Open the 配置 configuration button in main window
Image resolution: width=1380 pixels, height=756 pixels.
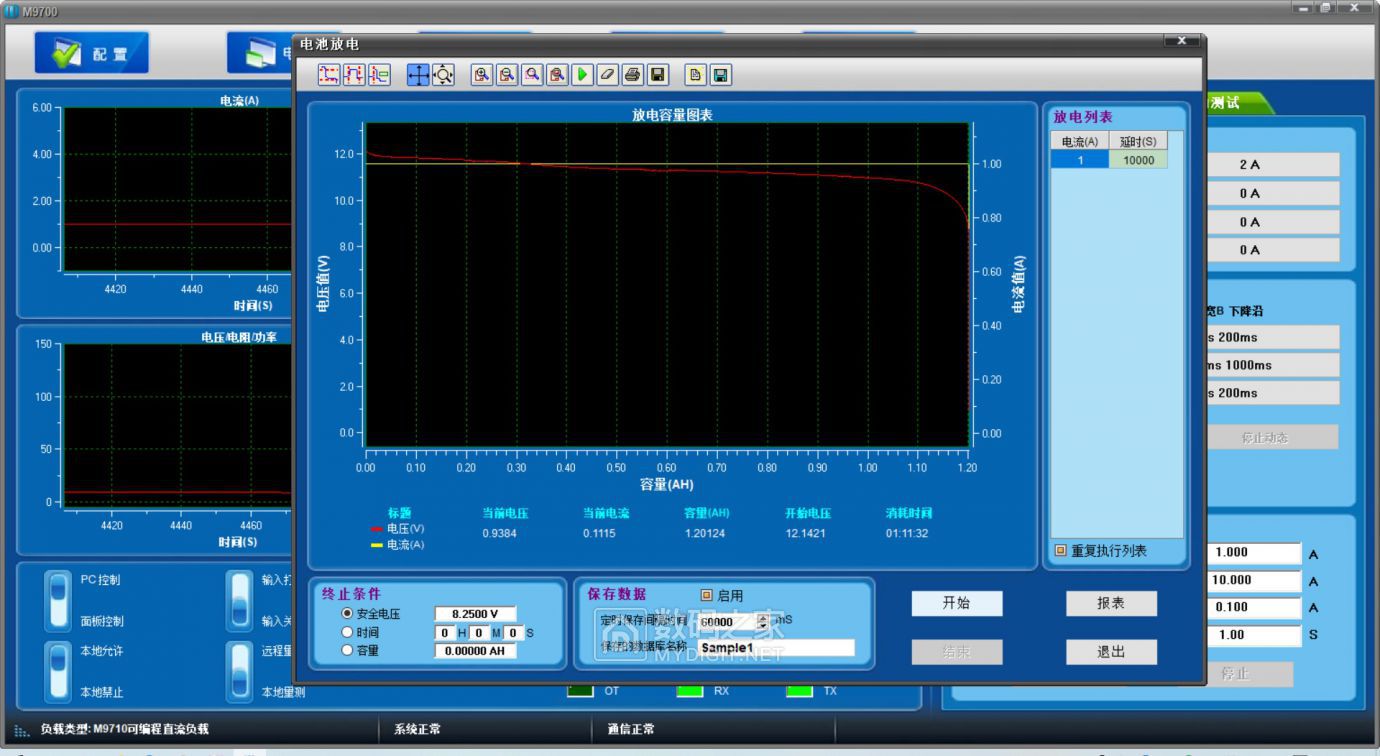click(x=91, y=53)
